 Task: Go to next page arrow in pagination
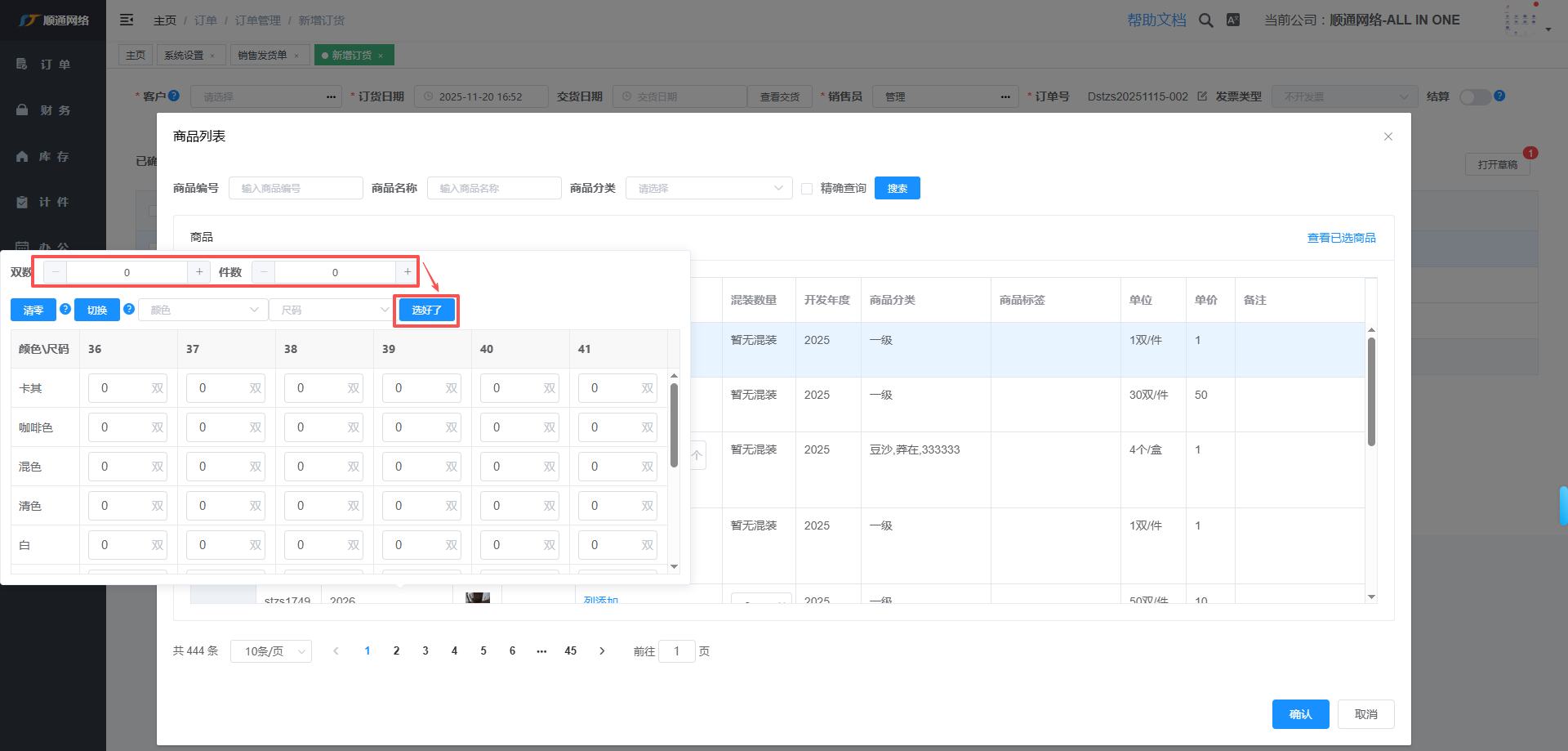[x=602, y=651]
